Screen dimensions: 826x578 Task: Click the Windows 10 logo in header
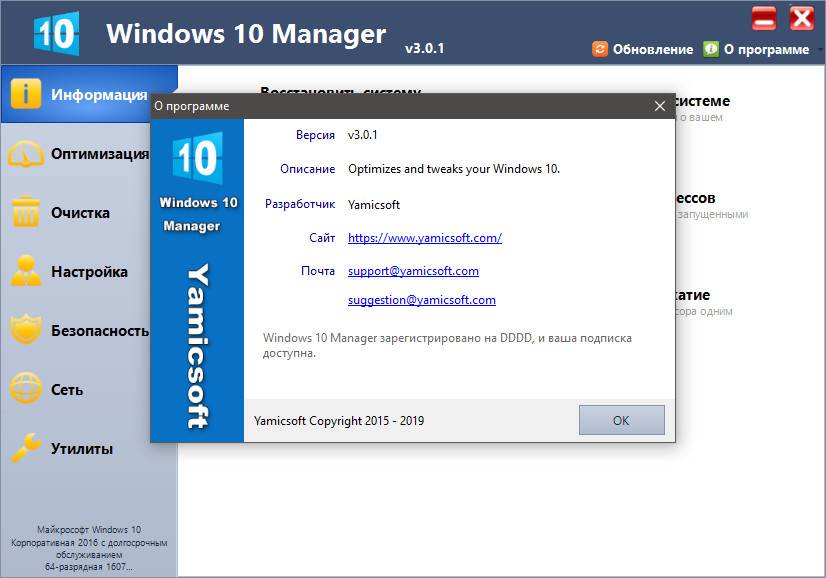click(x=56, y=33)
